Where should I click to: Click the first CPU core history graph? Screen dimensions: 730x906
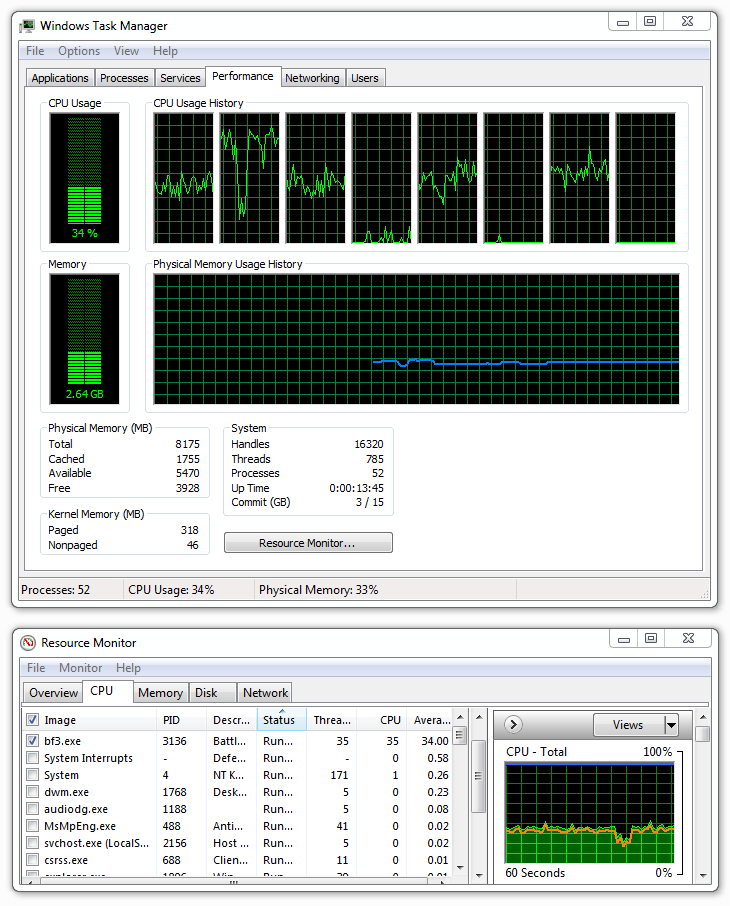[x=184, y=178]
